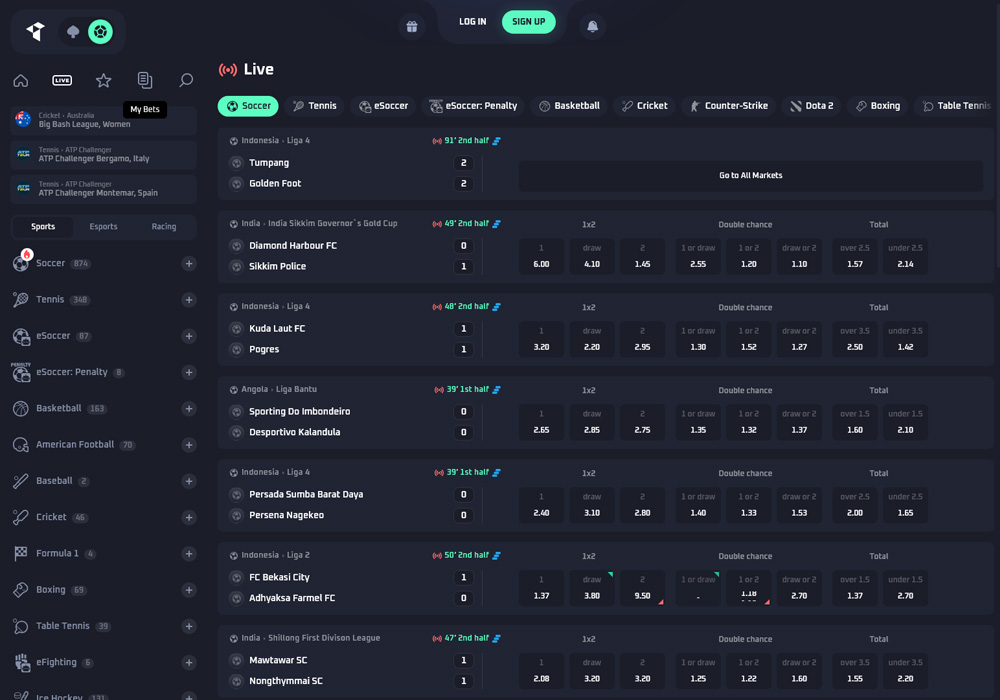Click the notifications bell icon
Screen dimensions: 1000x700
point(592,25)
